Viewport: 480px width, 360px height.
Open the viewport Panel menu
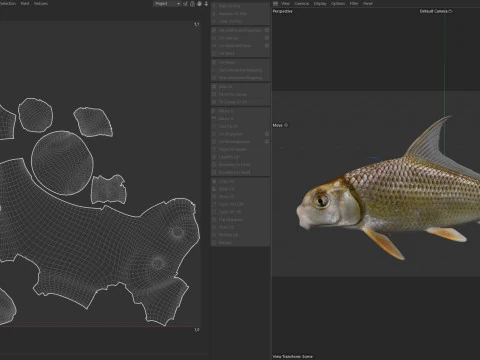(x=368, y=4)
